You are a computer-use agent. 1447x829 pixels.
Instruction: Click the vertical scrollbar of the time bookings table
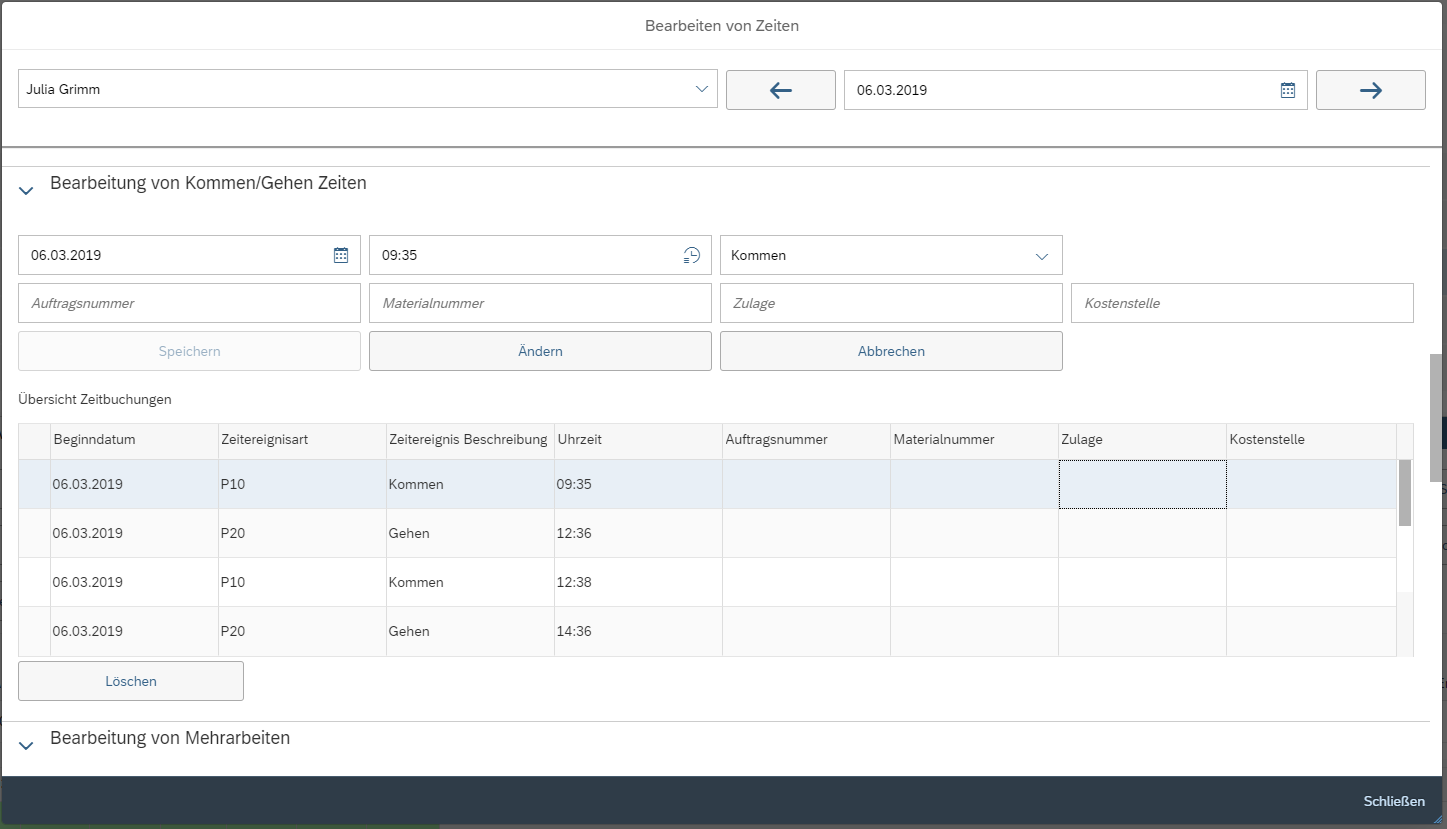click(x=1406, y=490)
